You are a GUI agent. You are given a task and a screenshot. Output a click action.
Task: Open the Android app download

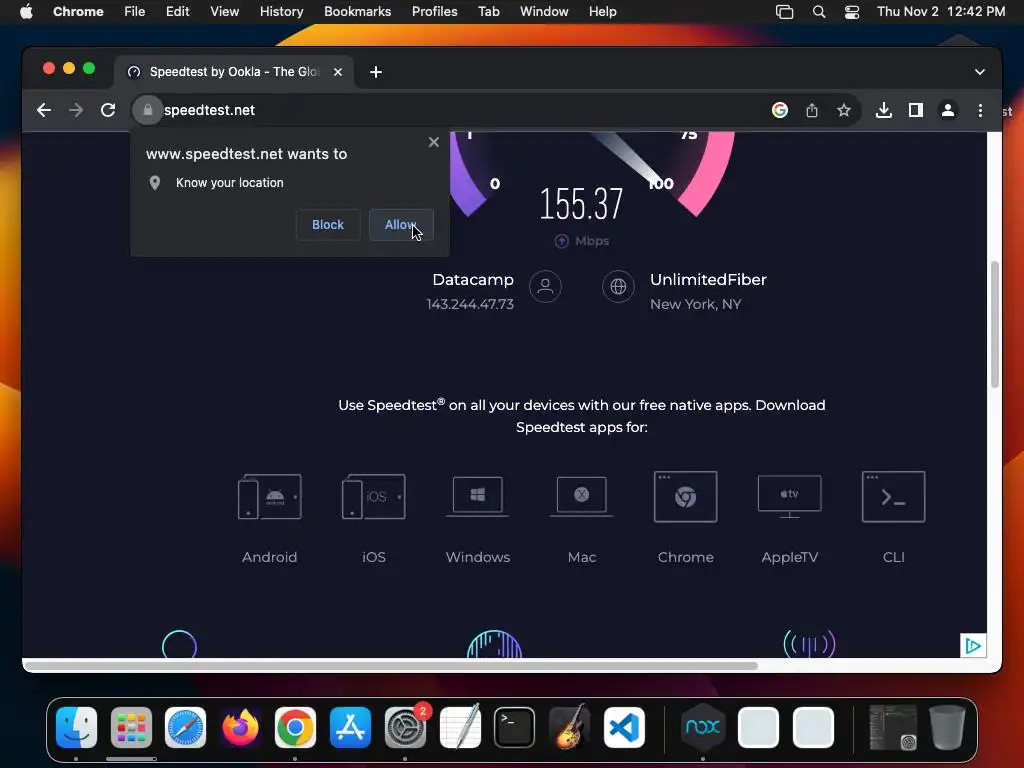point(270,518)
